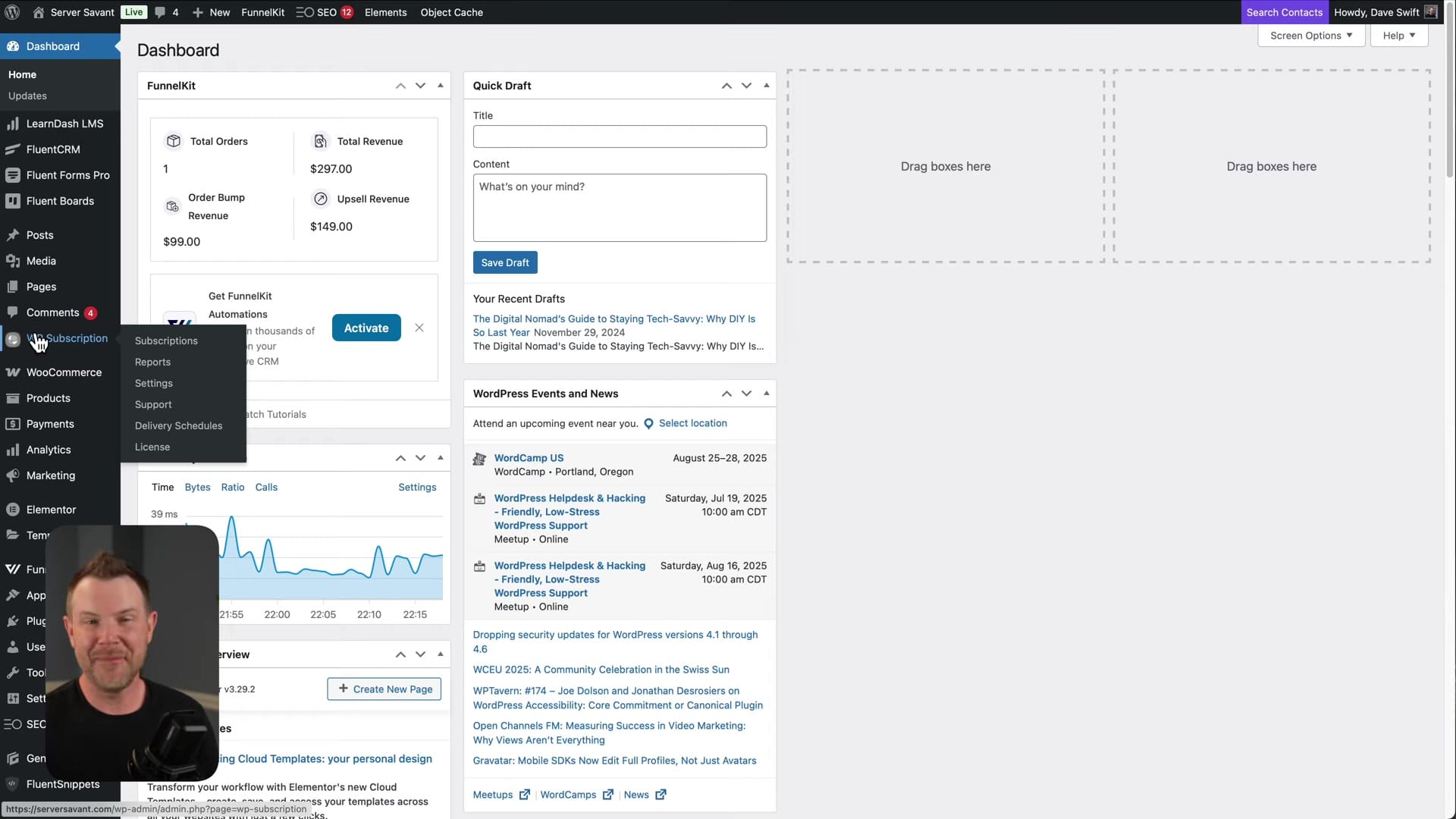Move Quick Draft widget up

point(726,86)
